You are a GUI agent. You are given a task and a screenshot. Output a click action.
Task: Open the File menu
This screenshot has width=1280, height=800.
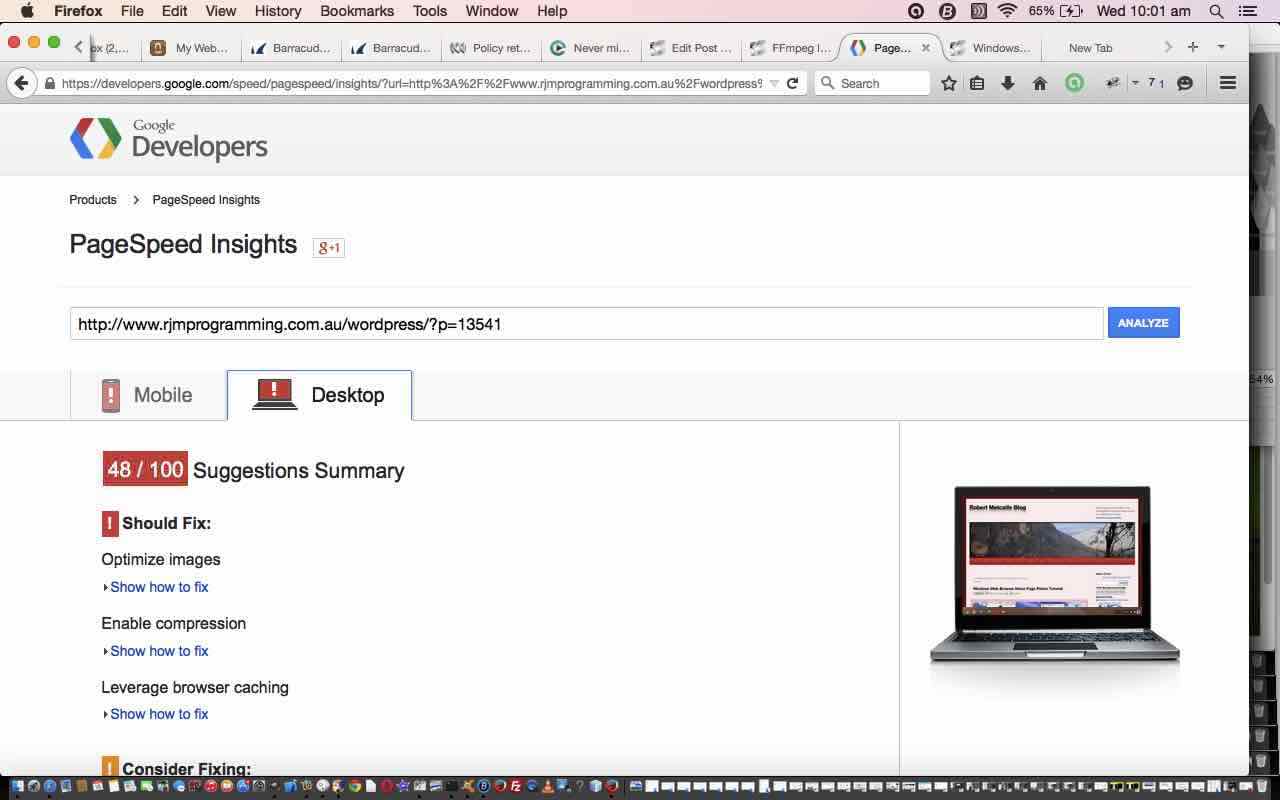click(131, 11)
